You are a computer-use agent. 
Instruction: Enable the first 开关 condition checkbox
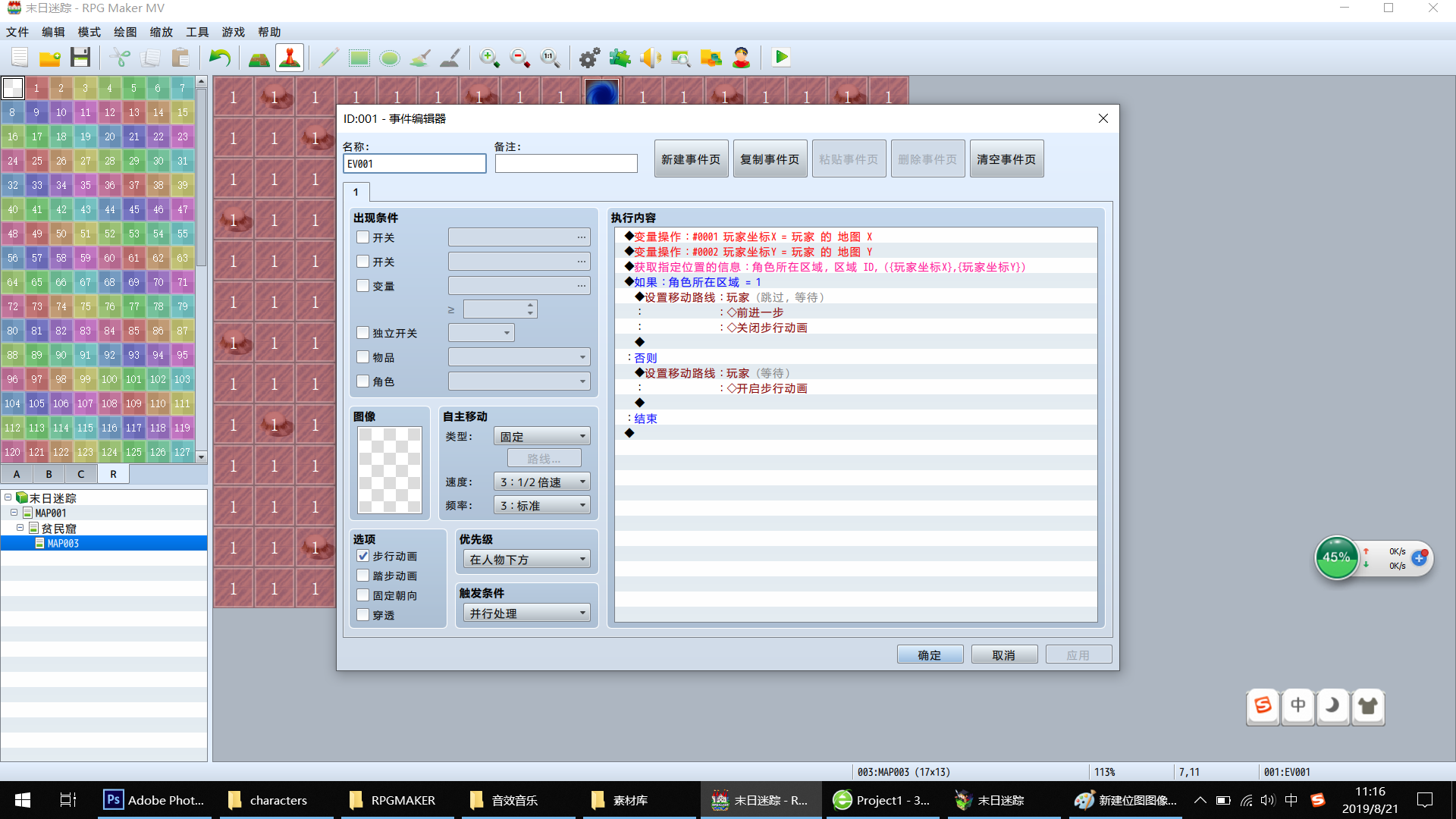click(363, 237)
